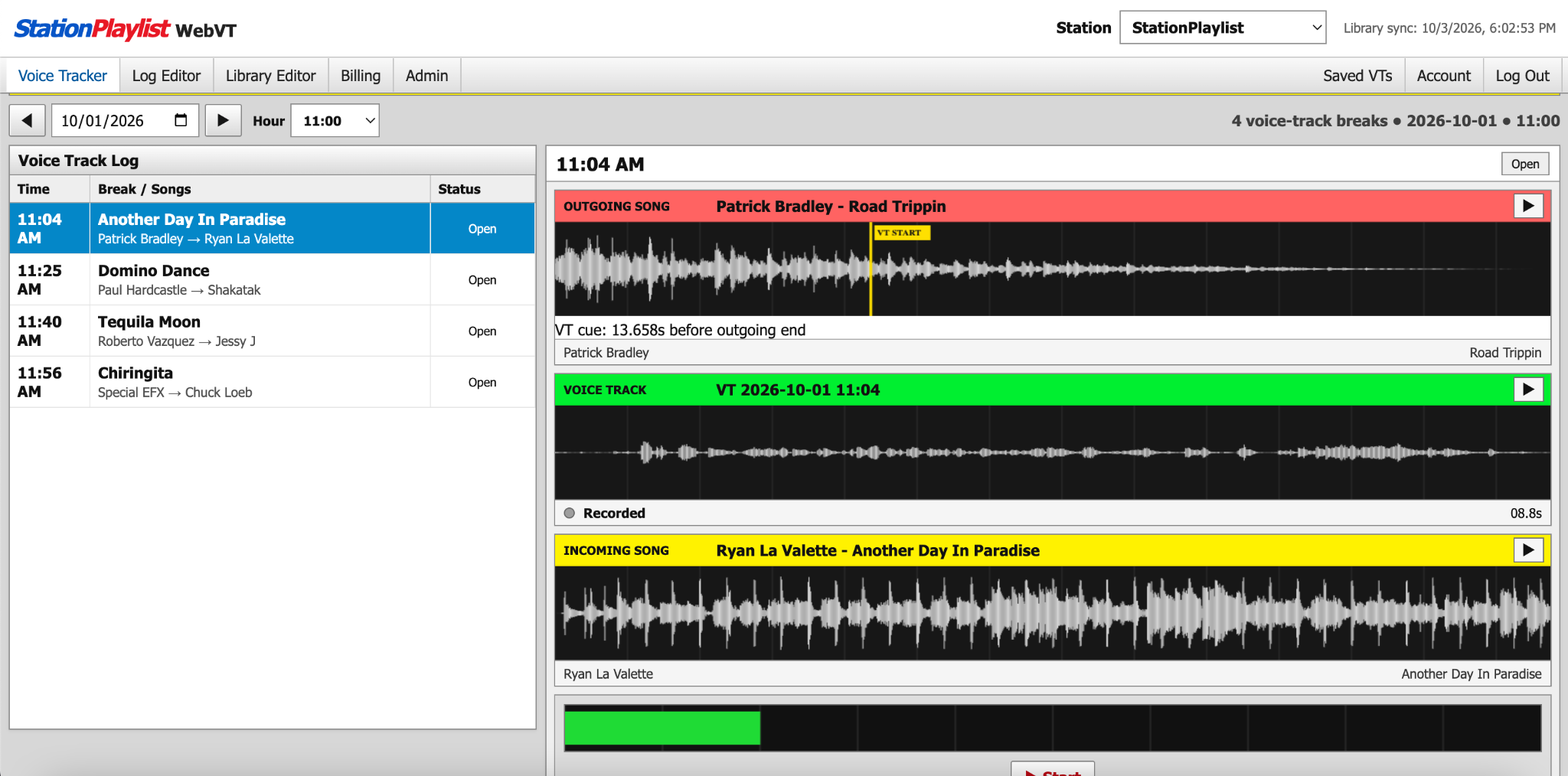Click Log Out
This screenshot has height=776, width=1568.
tap(1522, 76)
